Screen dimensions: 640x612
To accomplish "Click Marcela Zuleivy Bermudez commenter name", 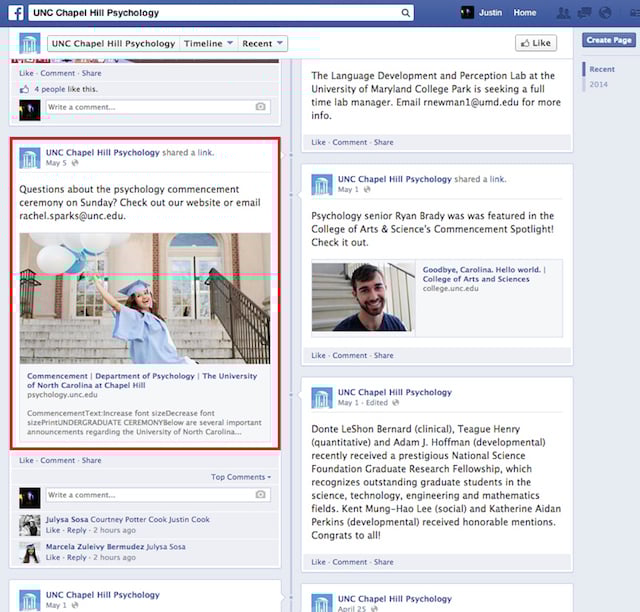I will [95, 547].
